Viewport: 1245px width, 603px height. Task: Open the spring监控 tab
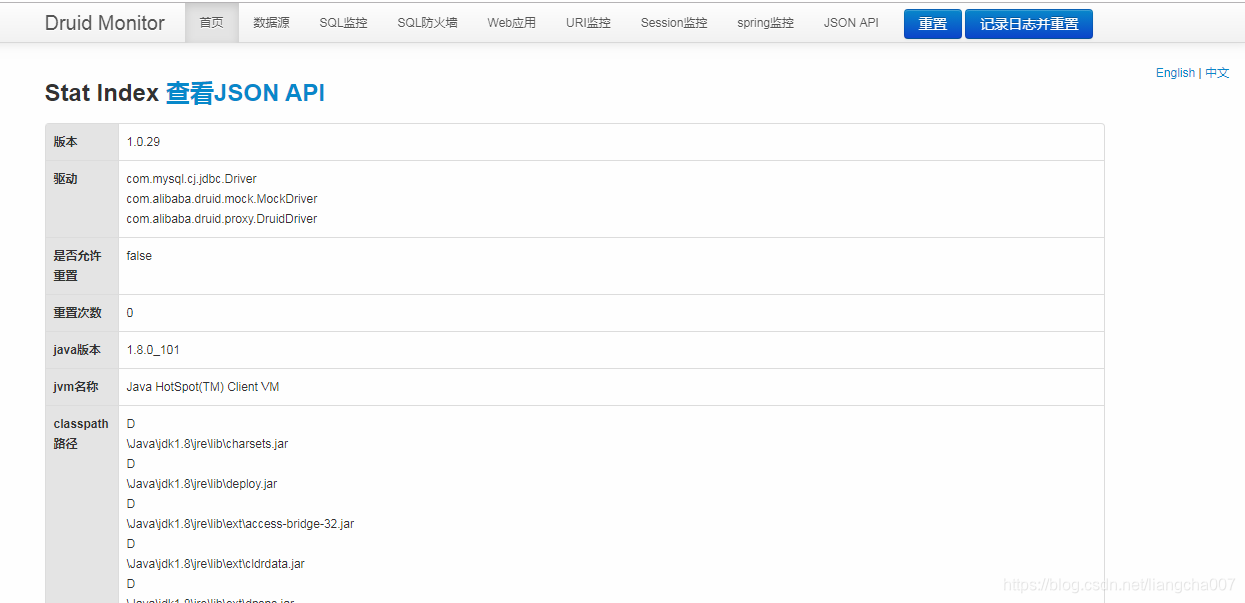(x=765, y=23)
